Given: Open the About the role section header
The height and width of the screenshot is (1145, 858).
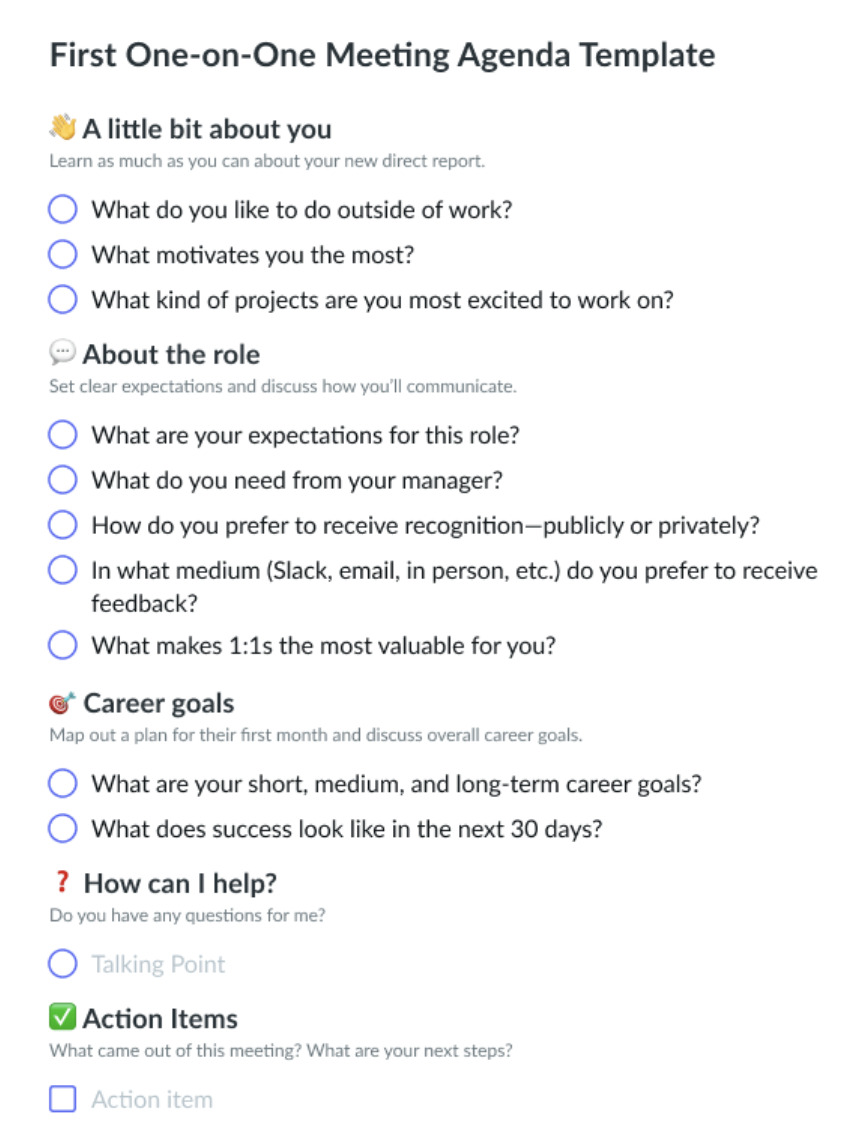Looking at the screenshot, I should pos(172,354).
